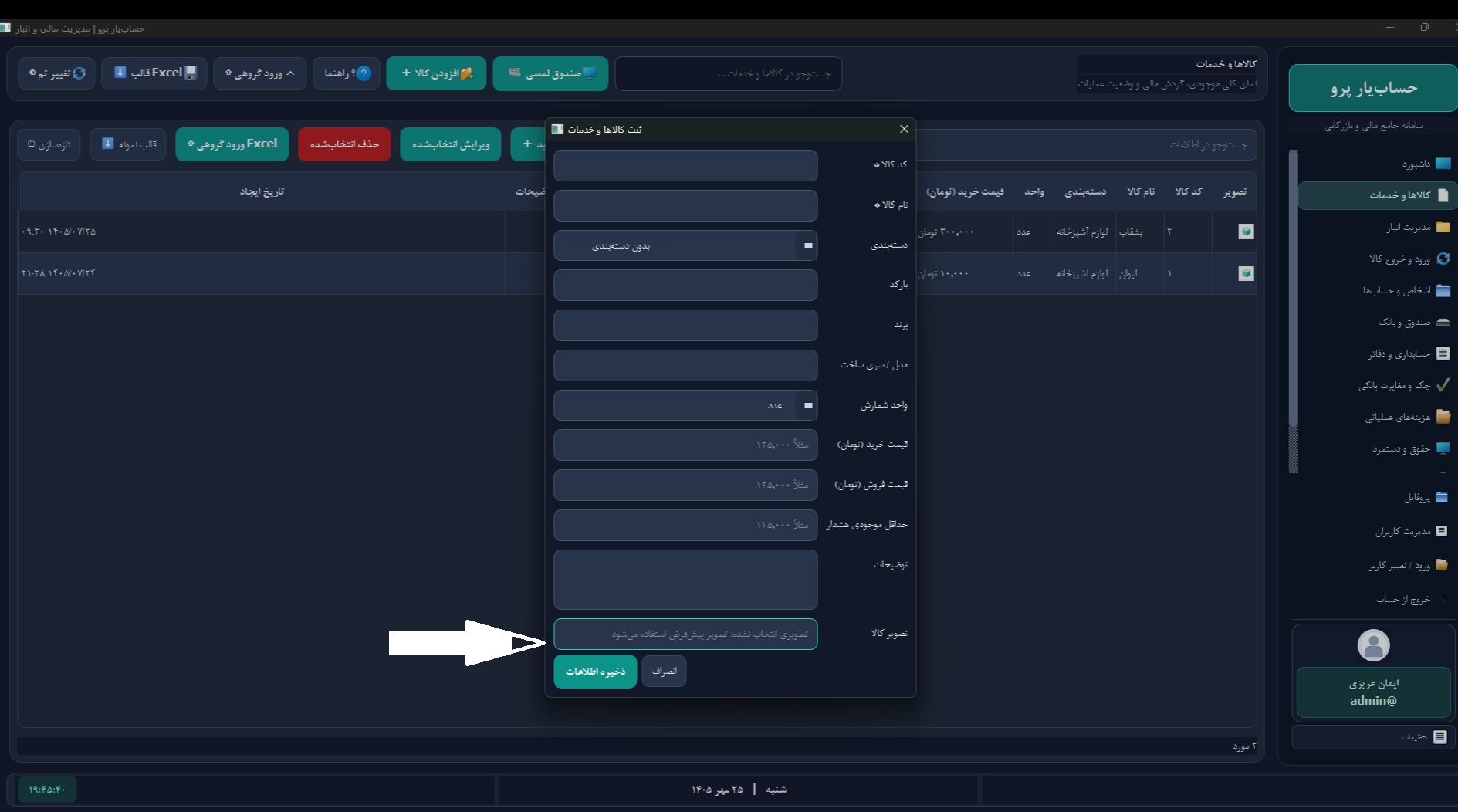Click ذخیره اطلاعات save button
This screenshot has height=812, width=1458.
(x=595, y=672)
